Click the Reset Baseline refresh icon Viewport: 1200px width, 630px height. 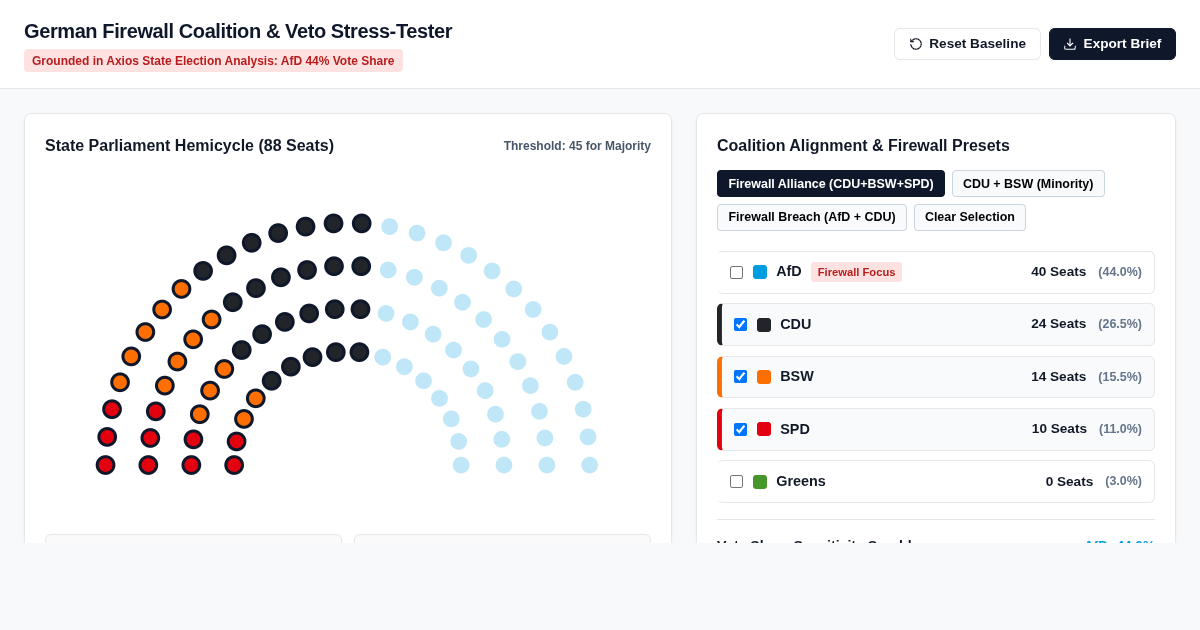[916, 44]
